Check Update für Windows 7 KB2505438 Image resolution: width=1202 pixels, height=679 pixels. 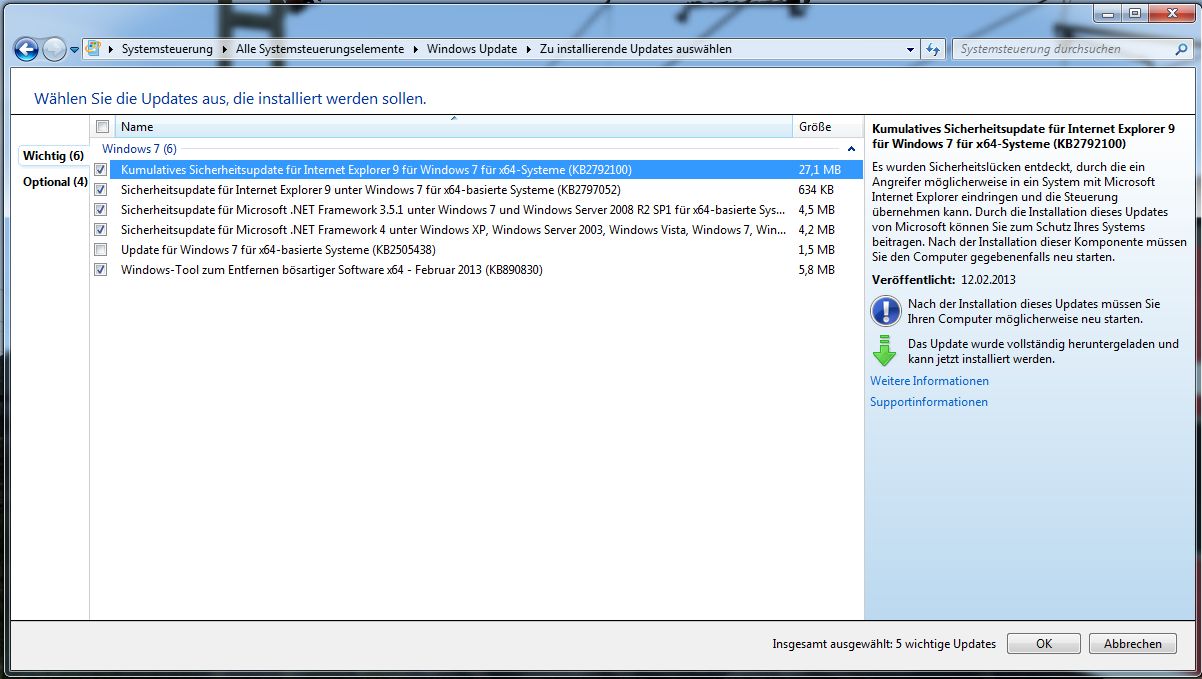100,250
